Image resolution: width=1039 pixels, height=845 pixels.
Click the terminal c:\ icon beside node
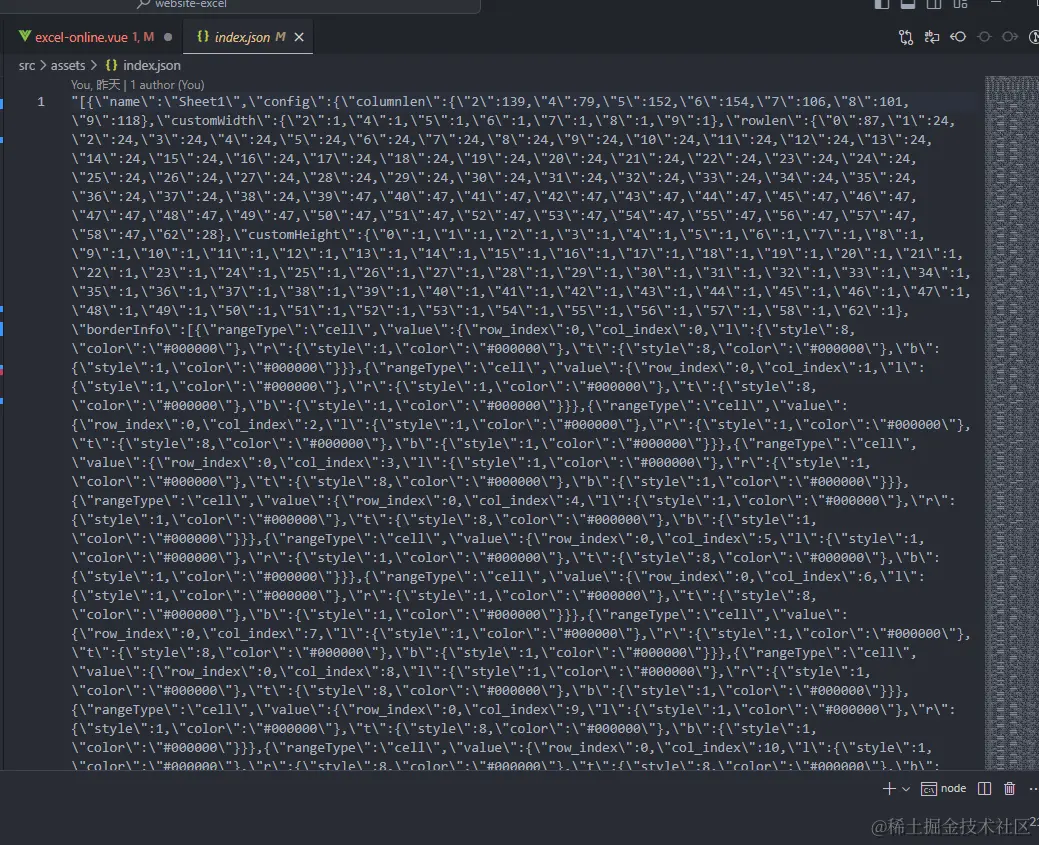pyautogui.click(x=929, y=789)
